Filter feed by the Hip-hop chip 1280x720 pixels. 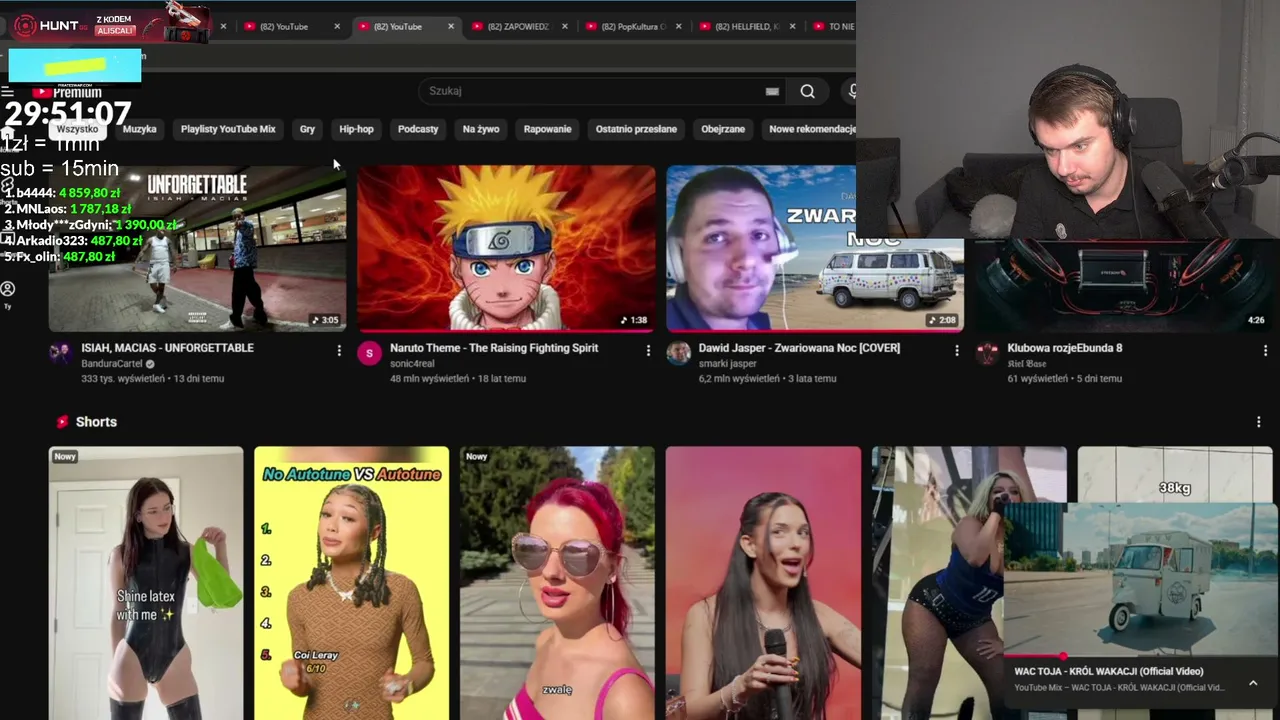point(356,129)
